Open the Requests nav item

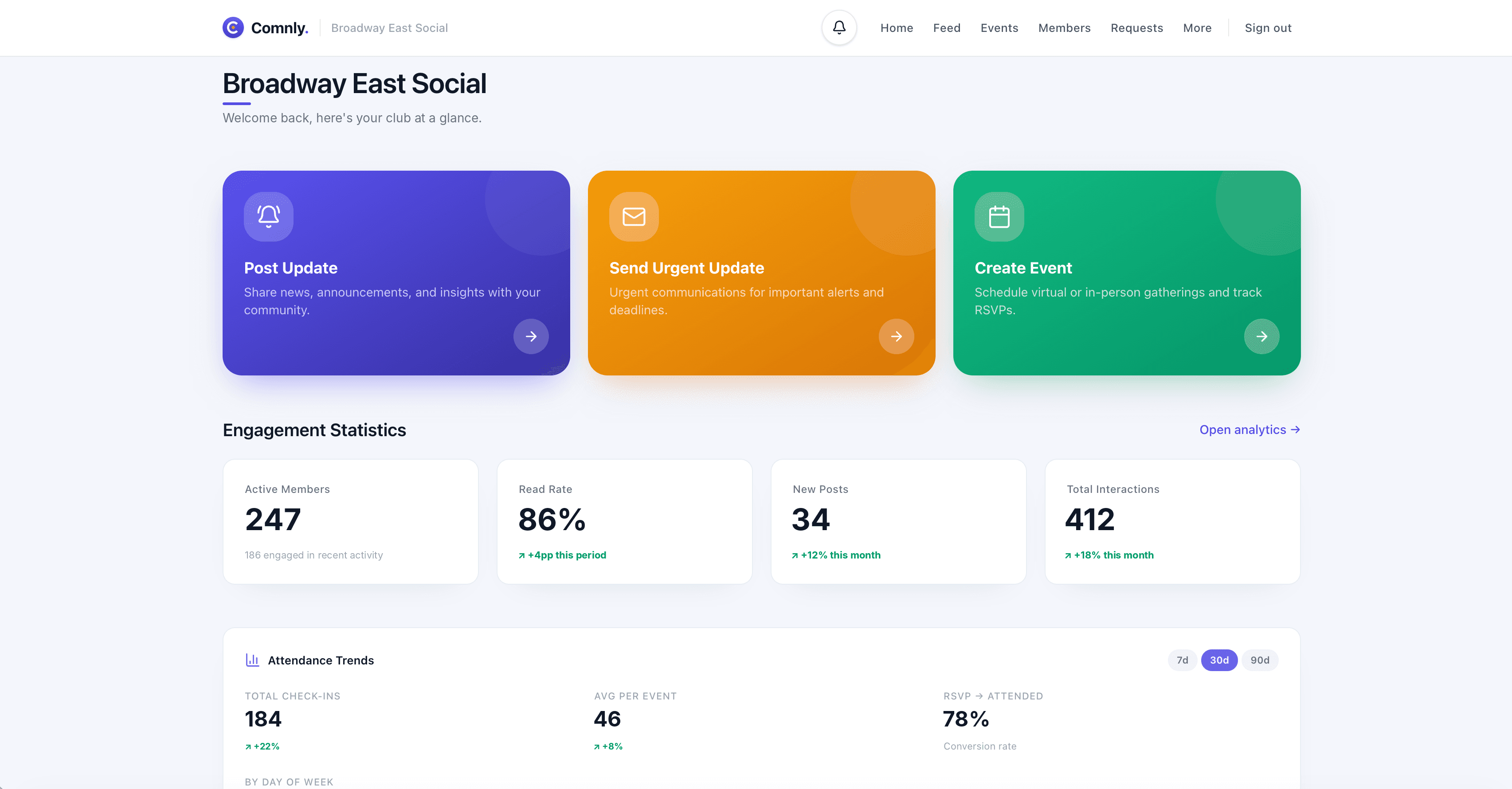[1136, 27]
